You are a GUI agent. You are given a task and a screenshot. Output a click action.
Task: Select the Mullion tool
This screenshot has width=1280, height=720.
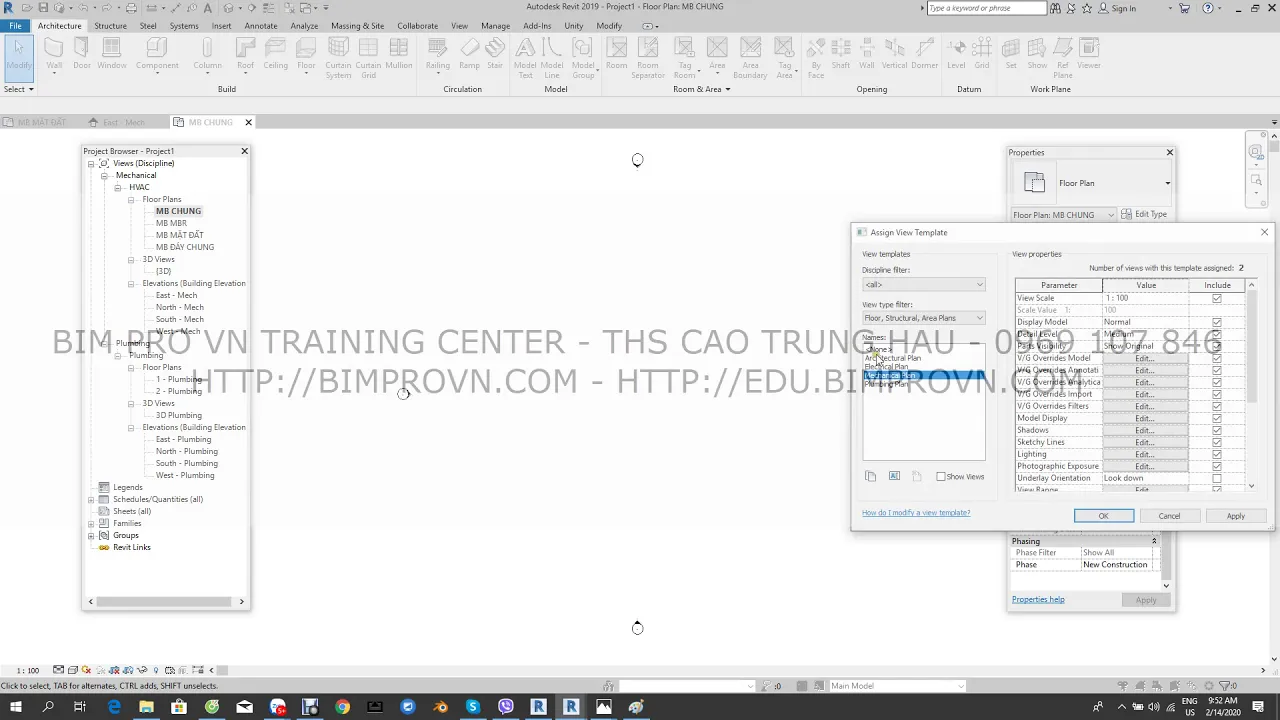pyautogui.click(x=399, y=54)
